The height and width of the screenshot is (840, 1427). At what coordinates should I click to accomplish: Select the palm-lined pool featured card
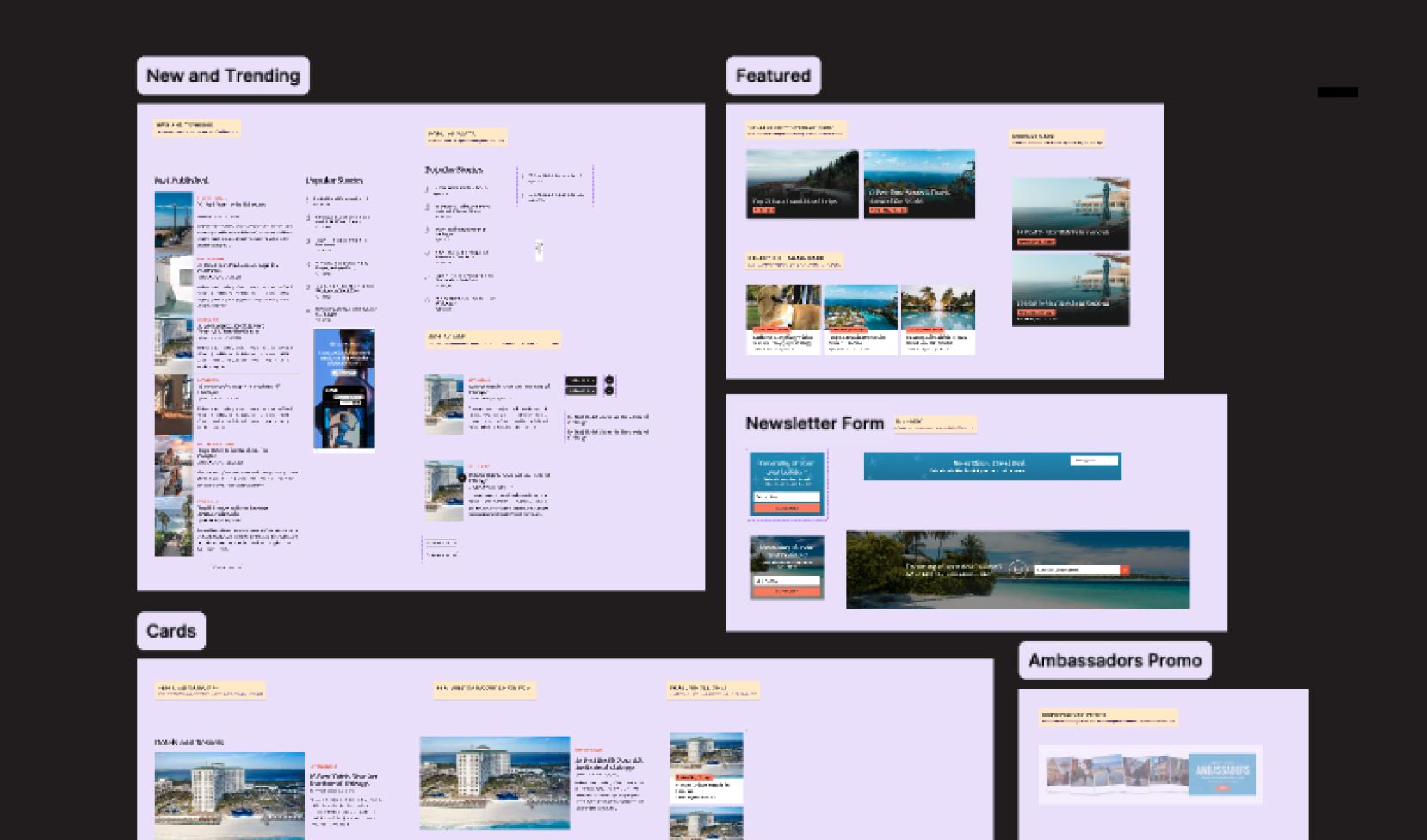pos(938,319)
